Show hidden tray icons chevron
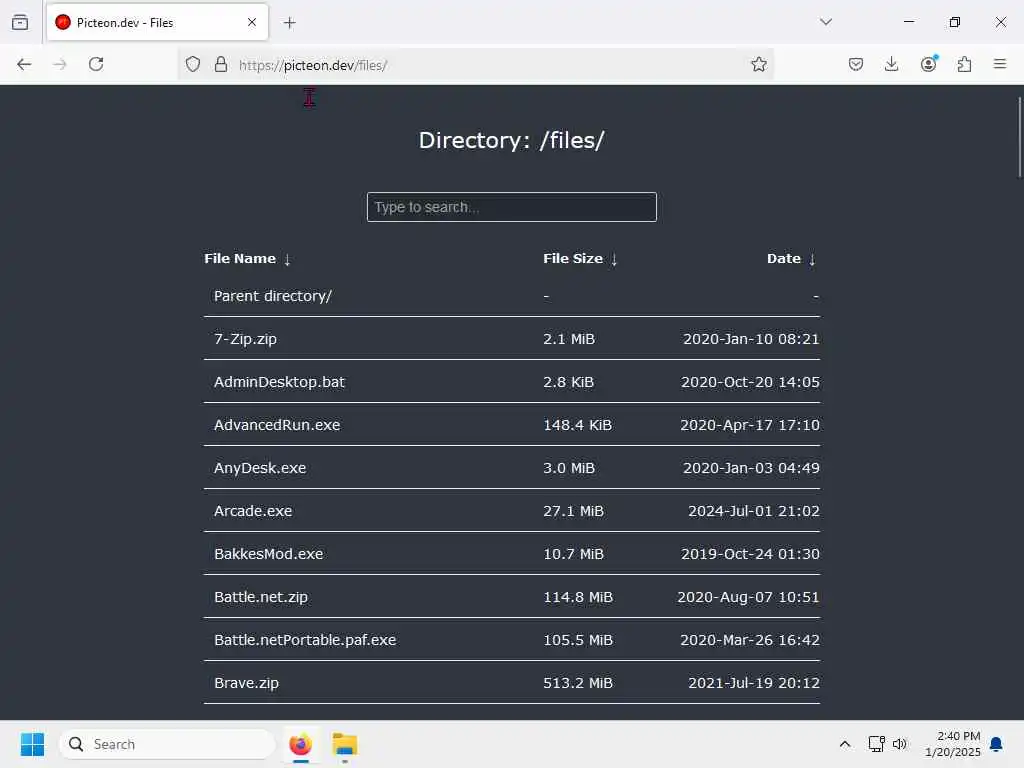This screenshot has width=1024, height=768. click(x=844, y=744)
